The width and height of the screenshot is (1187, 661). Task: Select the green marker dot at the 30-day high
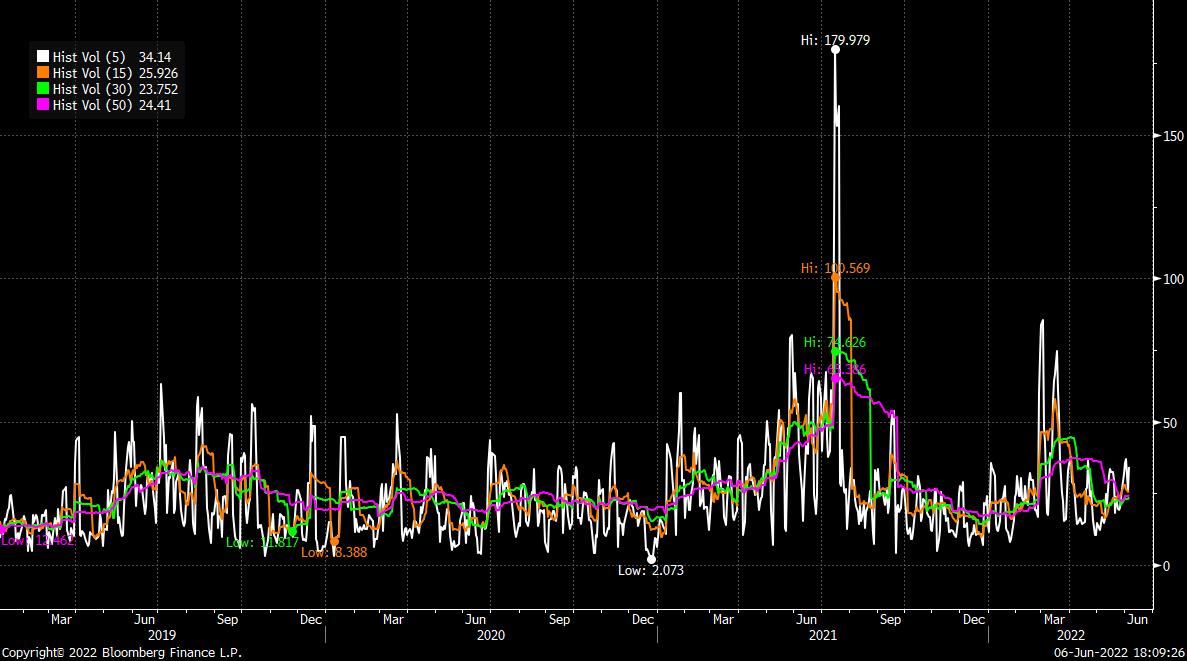tap(836, 351)
